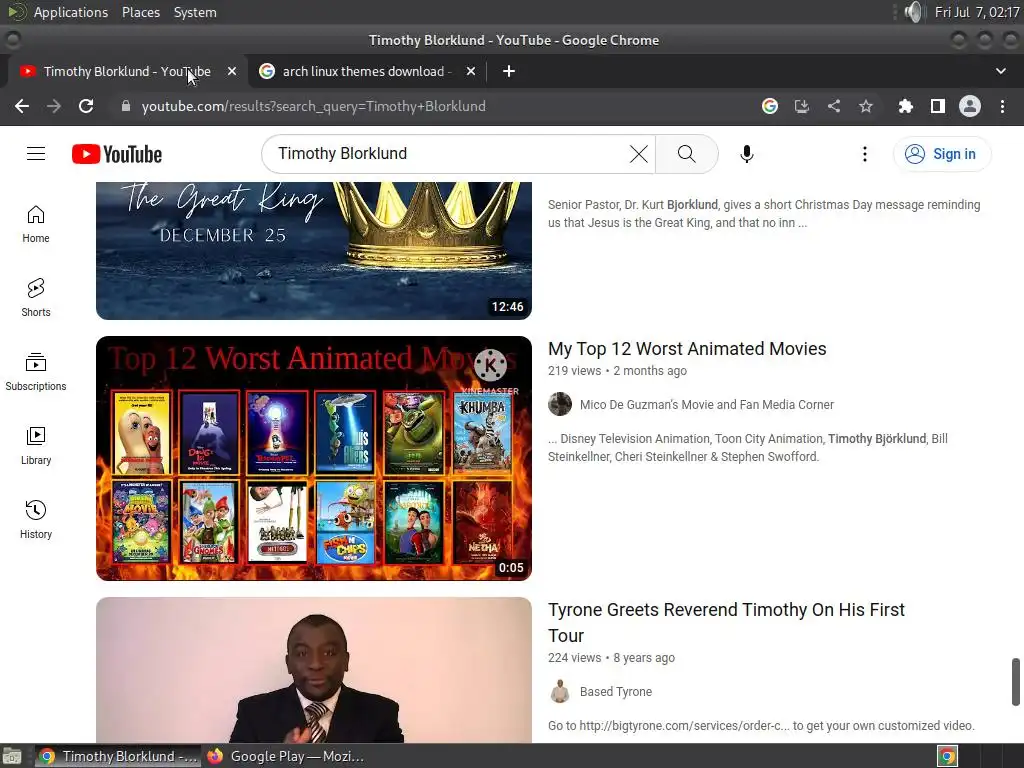Image resolution: width=1024 pixels, height=768 pixels.
Task: Open History from the sidebar
Action: [36, 520]
